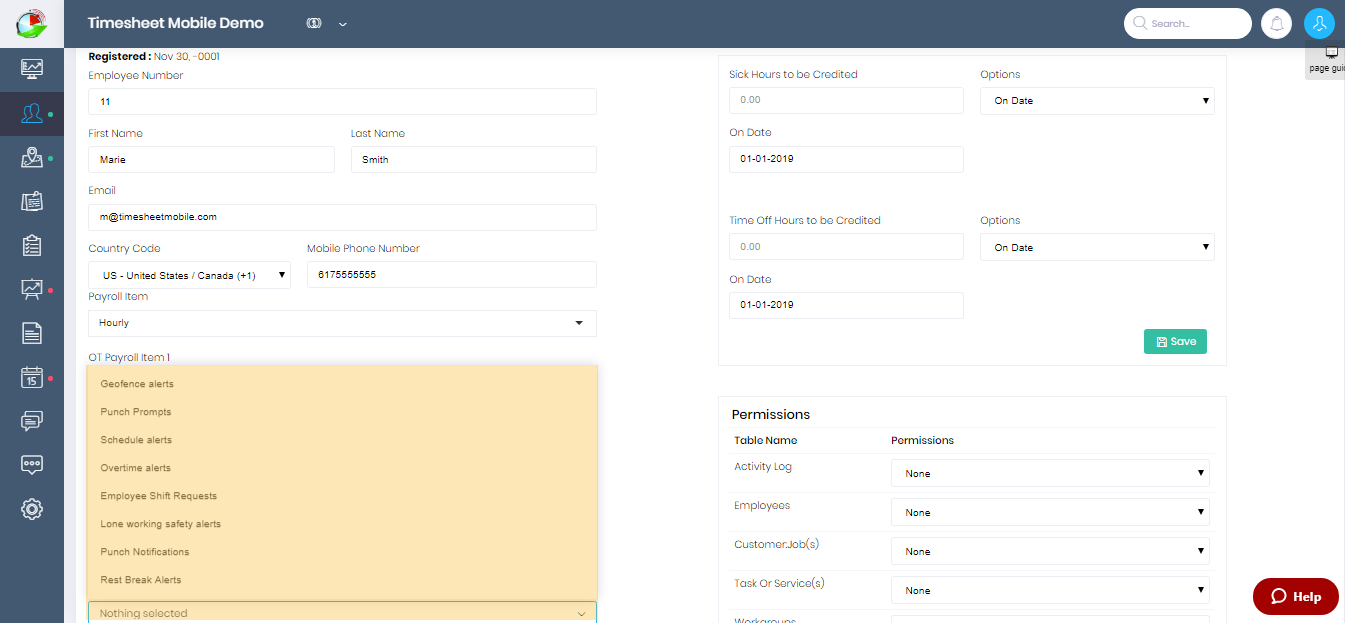Click the red Help chat button
This screenshot has height=623, width=1345.
(x=1295, y=596)
